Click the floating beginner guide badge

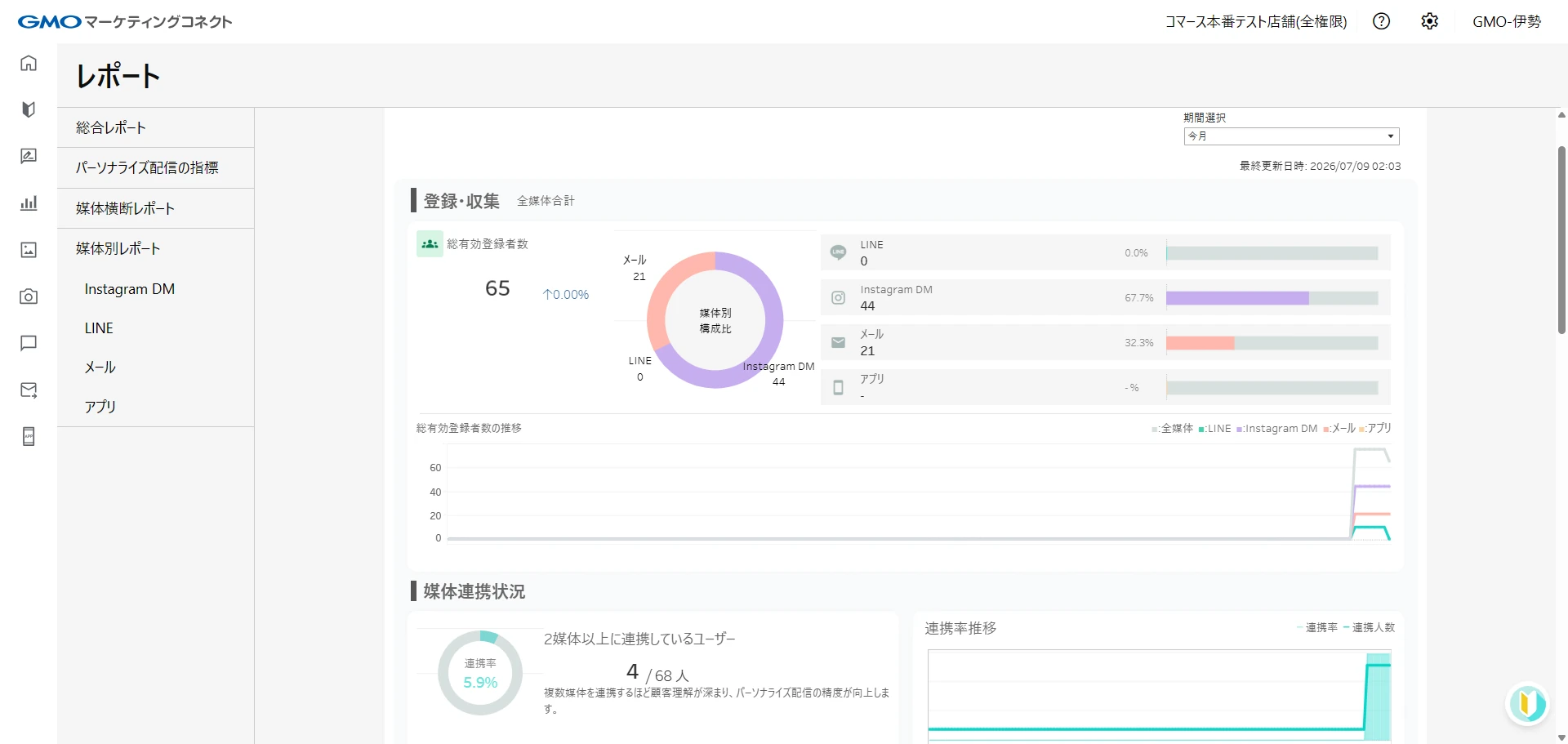coord(1527,703)
